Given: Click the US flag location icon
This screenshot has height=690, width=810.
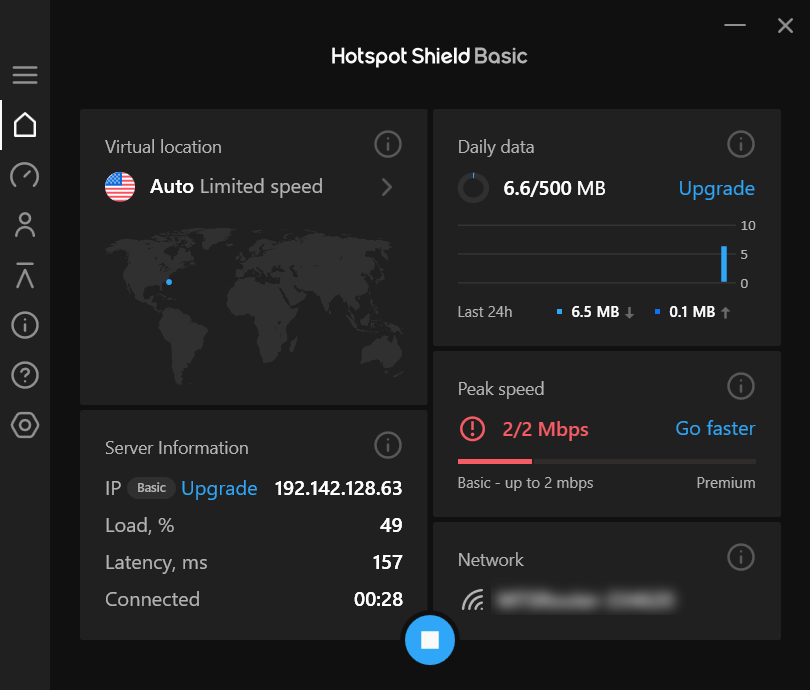Looking at the screenshot, I should (120, 186).
